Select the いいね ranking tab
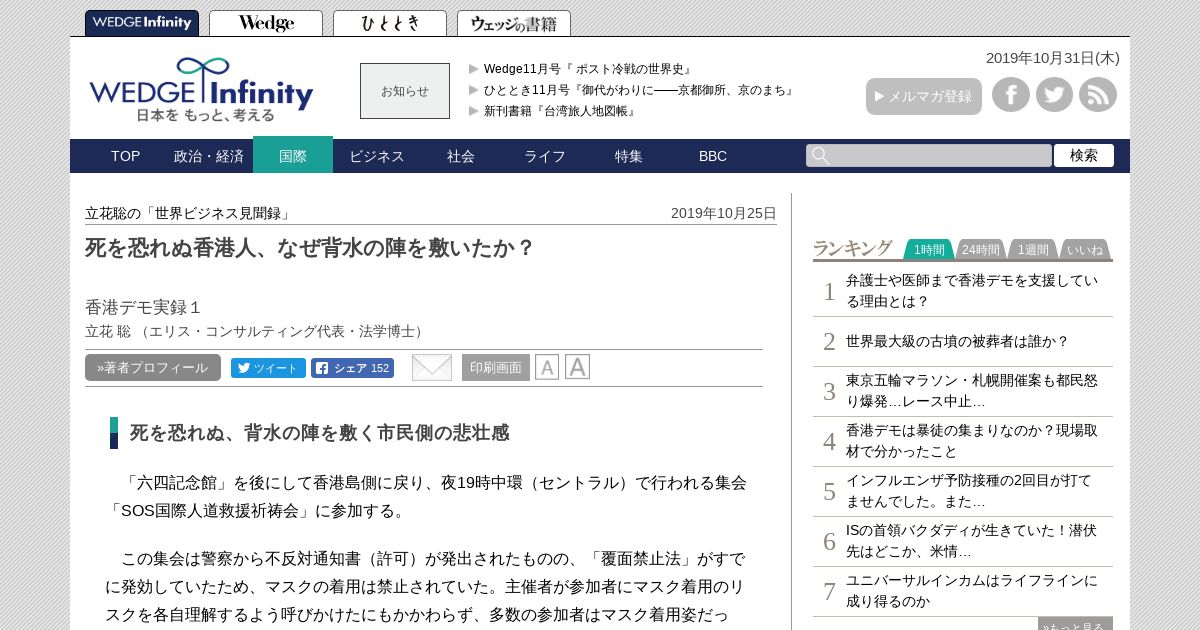1200x630 pixels. 1085,250
